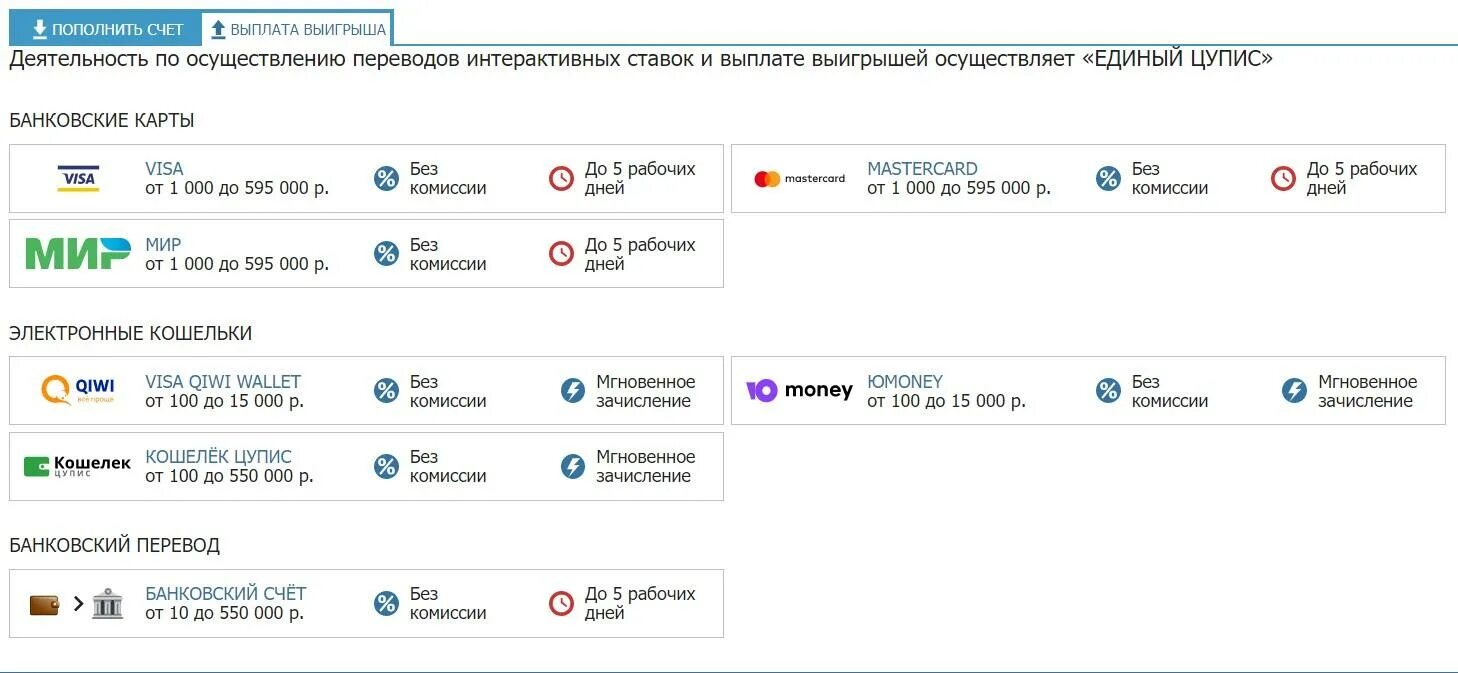
Task: Click 'от 1 000 до 595 000 р.' under VISA
Action: click(x=237, y=188)
